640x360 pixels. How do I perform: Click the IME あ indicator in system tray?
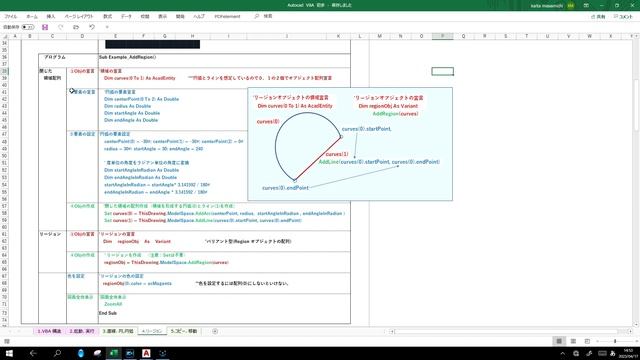tap(613, 353)
